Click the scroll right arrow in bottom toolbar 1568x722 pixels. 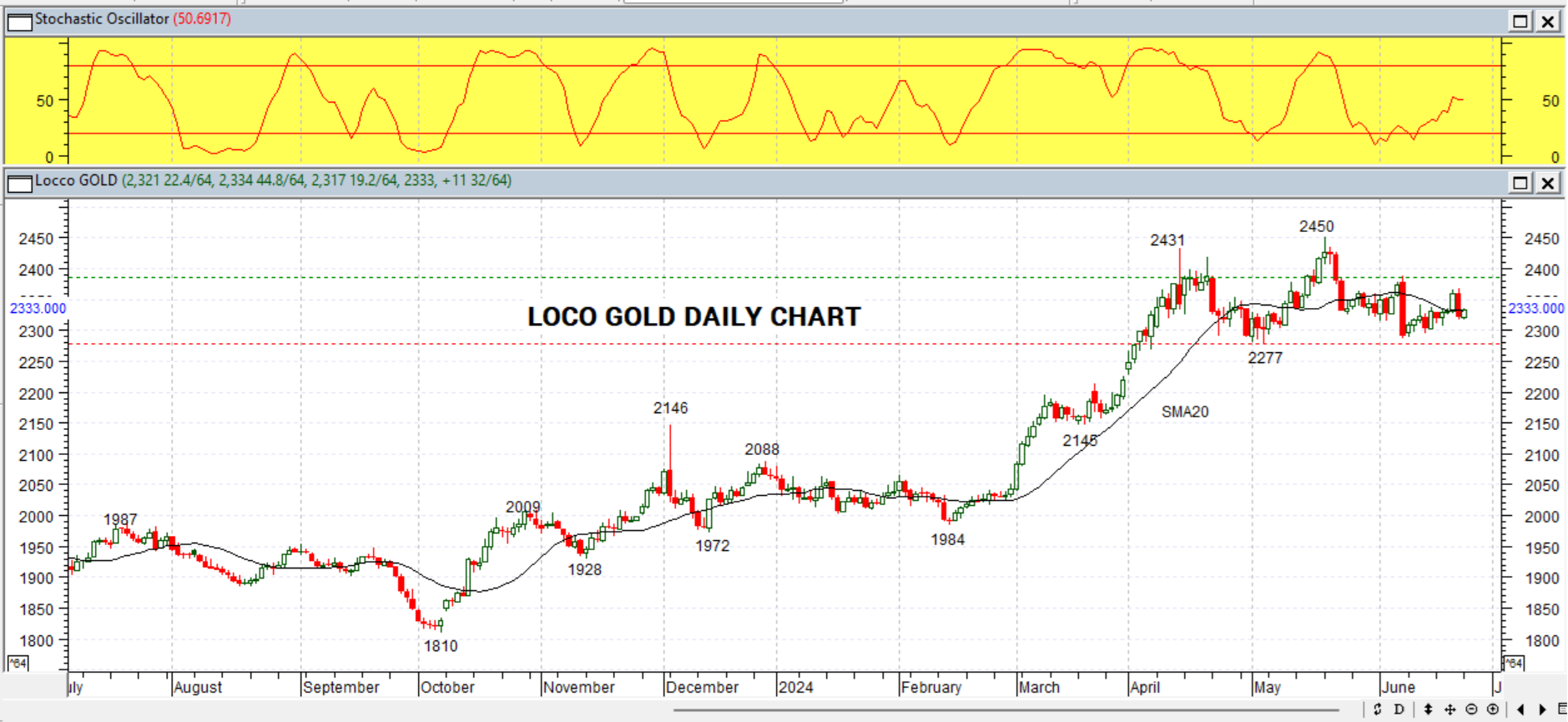coord(1542,709)
